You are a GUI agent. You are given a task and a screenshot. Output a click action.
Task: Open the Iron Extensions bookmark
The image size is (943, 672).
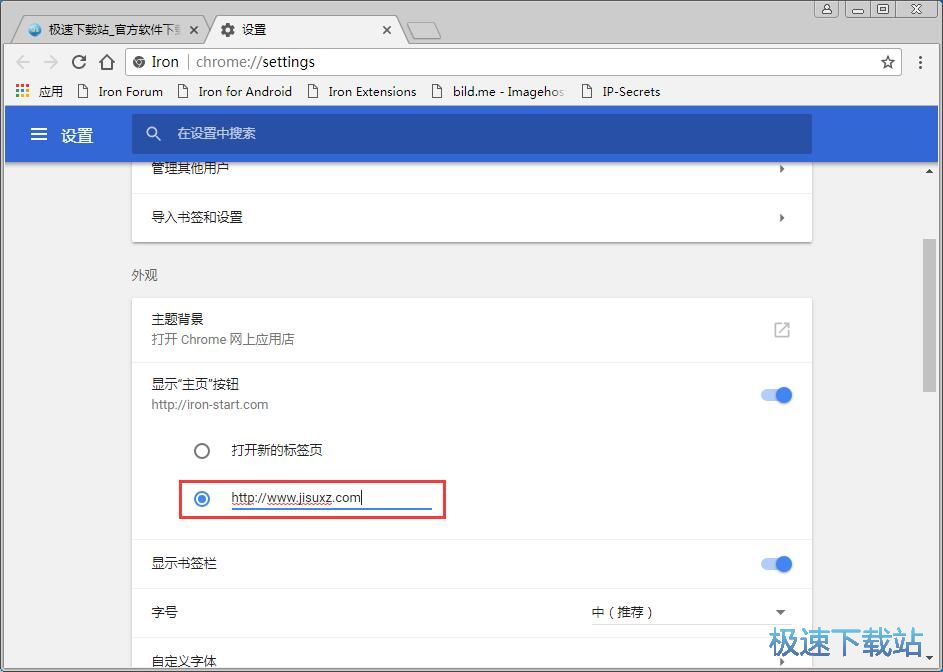pyautogui.click(x=371, y=91)
